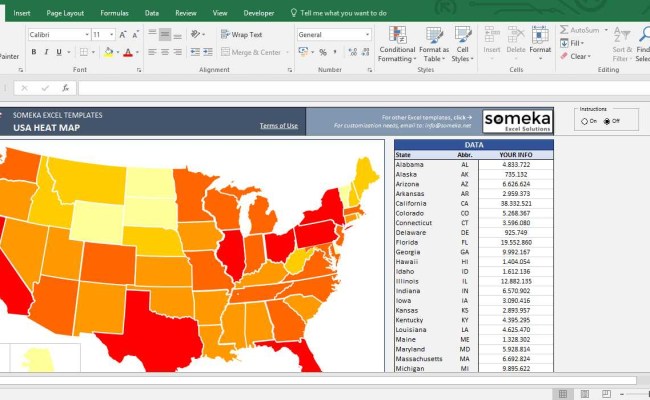Apply Percent Style
This screenshot has width=650, height=400.
click(323, 52)
